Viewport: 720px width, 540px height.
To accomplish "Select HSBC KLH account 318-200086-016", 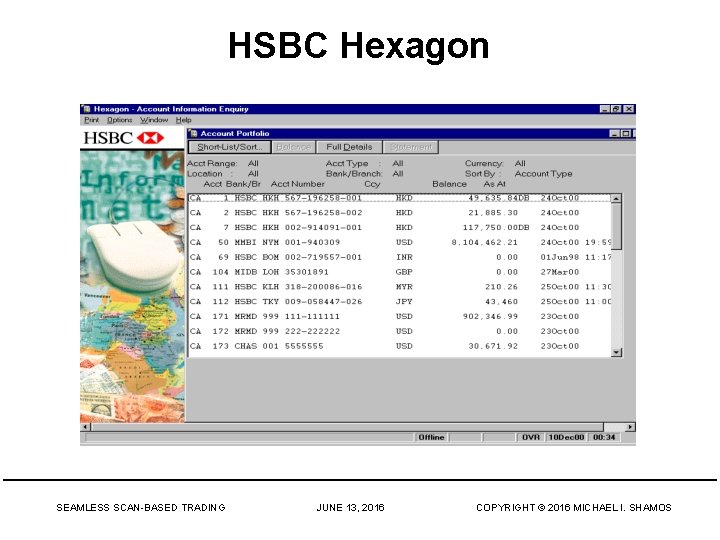I will 400,287.
